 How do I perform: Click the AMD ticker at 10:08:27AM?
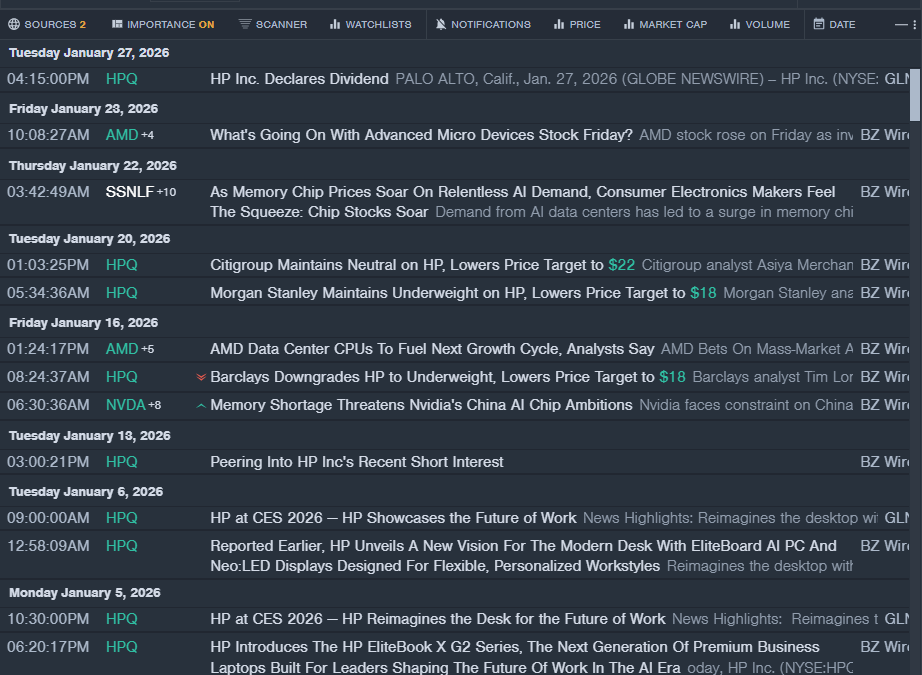tap(122, 135)
